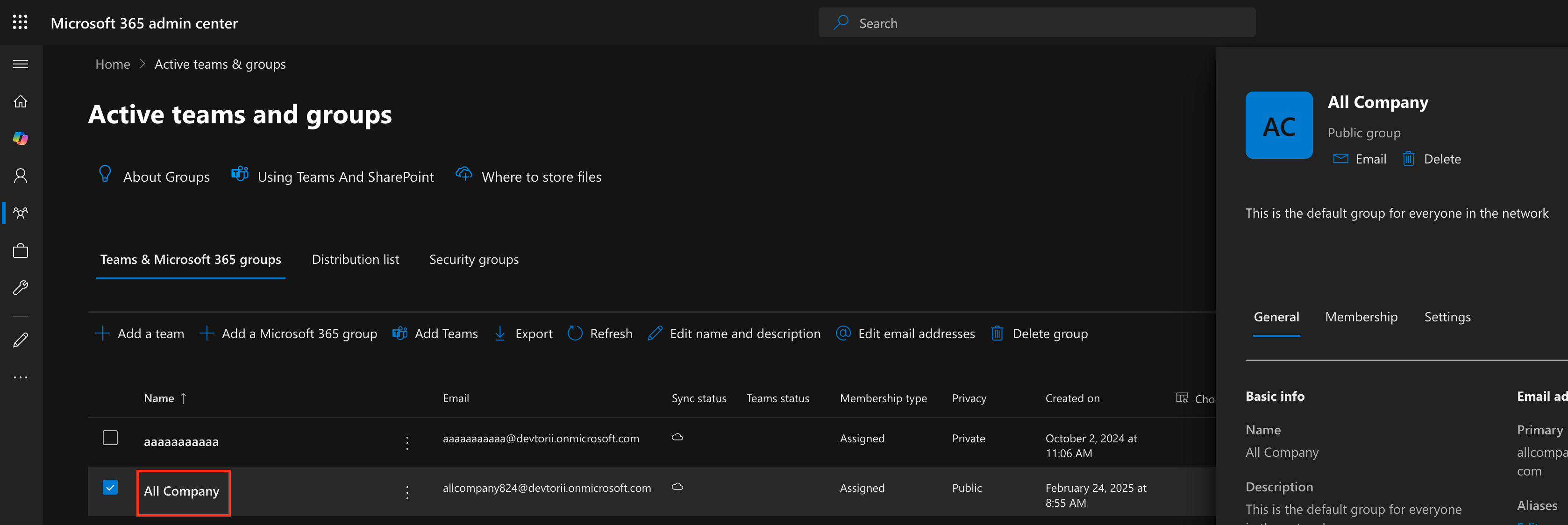Click the Email envelope icon in All Company panel
Image resolution: width=1568 pixels, height=525 pixels.
(1340, 159)
